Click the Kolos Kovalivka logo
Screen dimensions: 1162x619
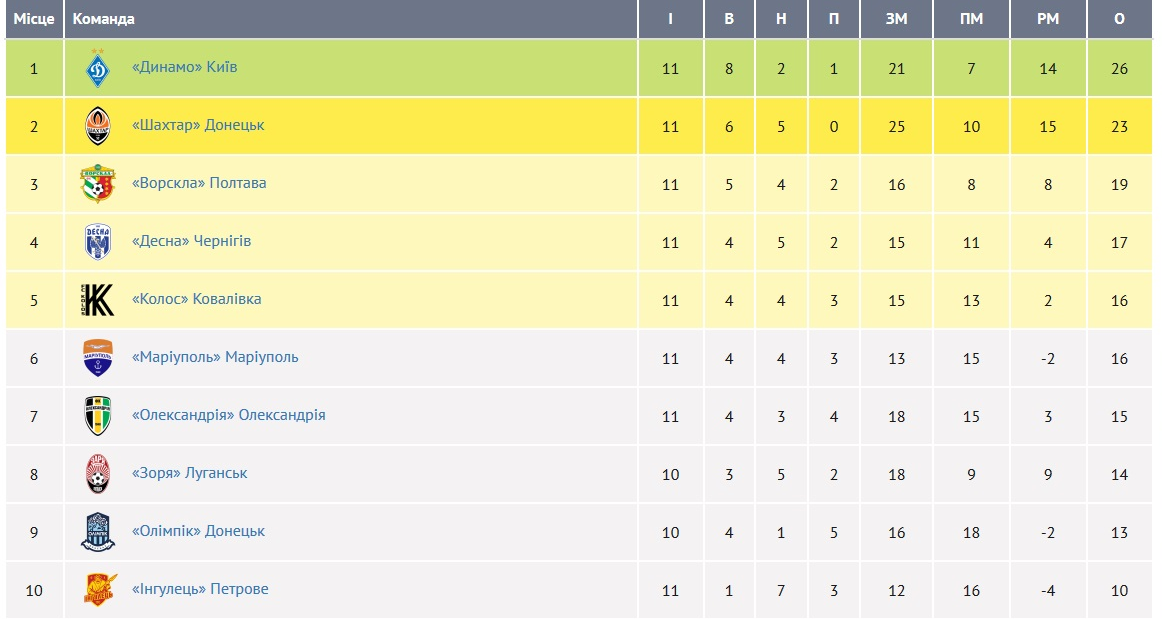98,300
